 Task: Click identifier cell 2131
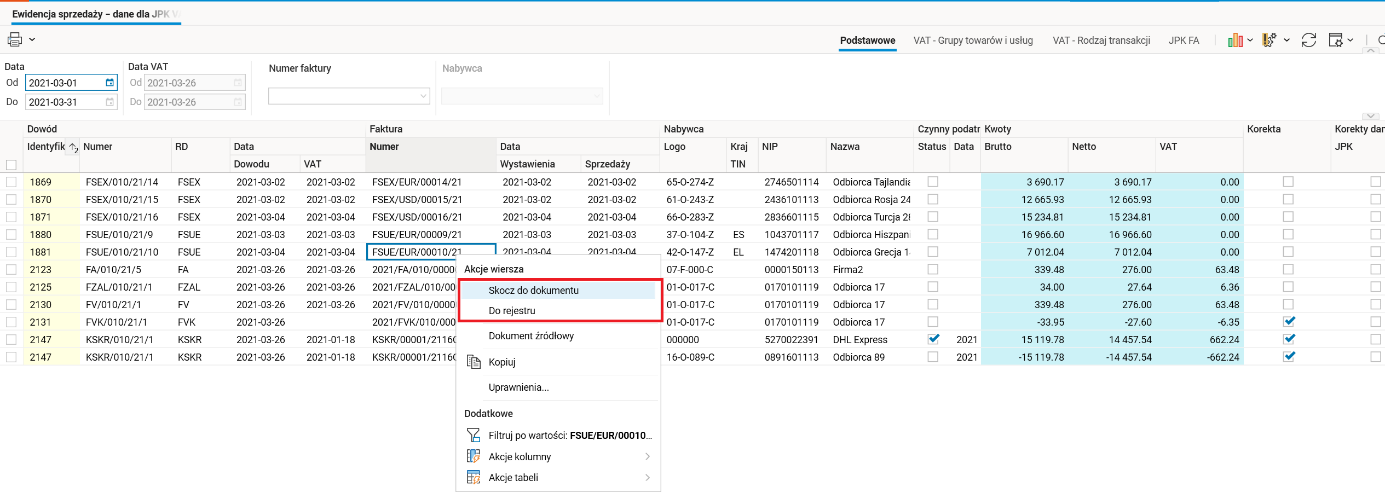[52, 322]
